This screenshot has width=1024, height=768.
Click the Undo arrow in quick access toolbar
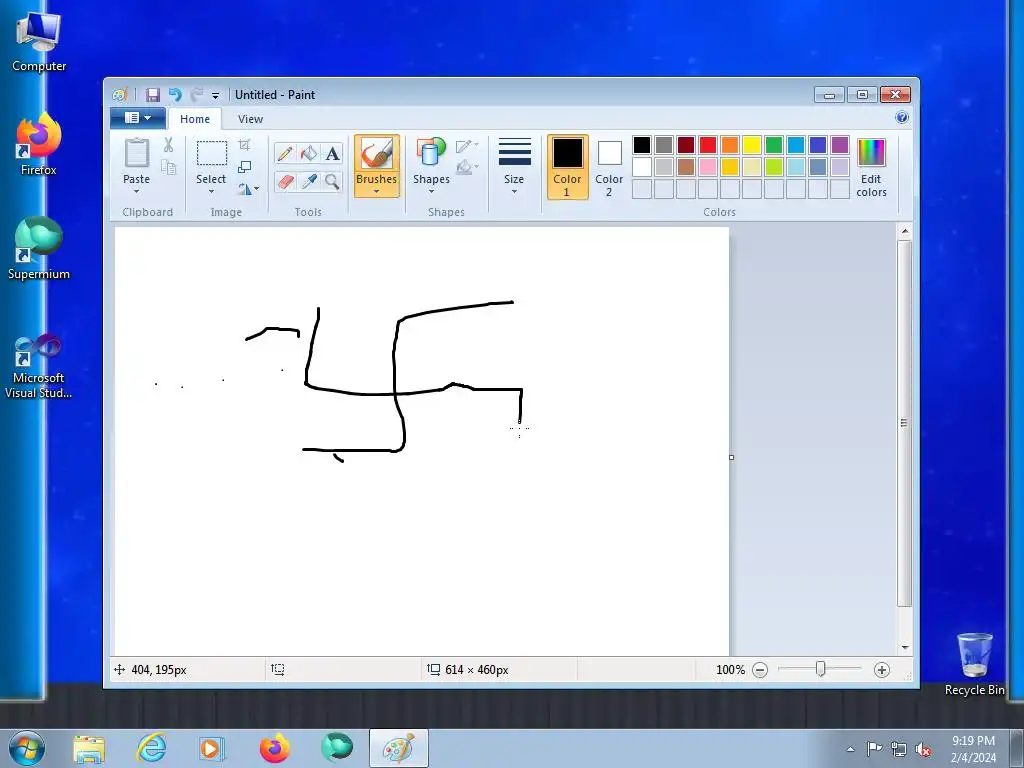click(175, 95)
